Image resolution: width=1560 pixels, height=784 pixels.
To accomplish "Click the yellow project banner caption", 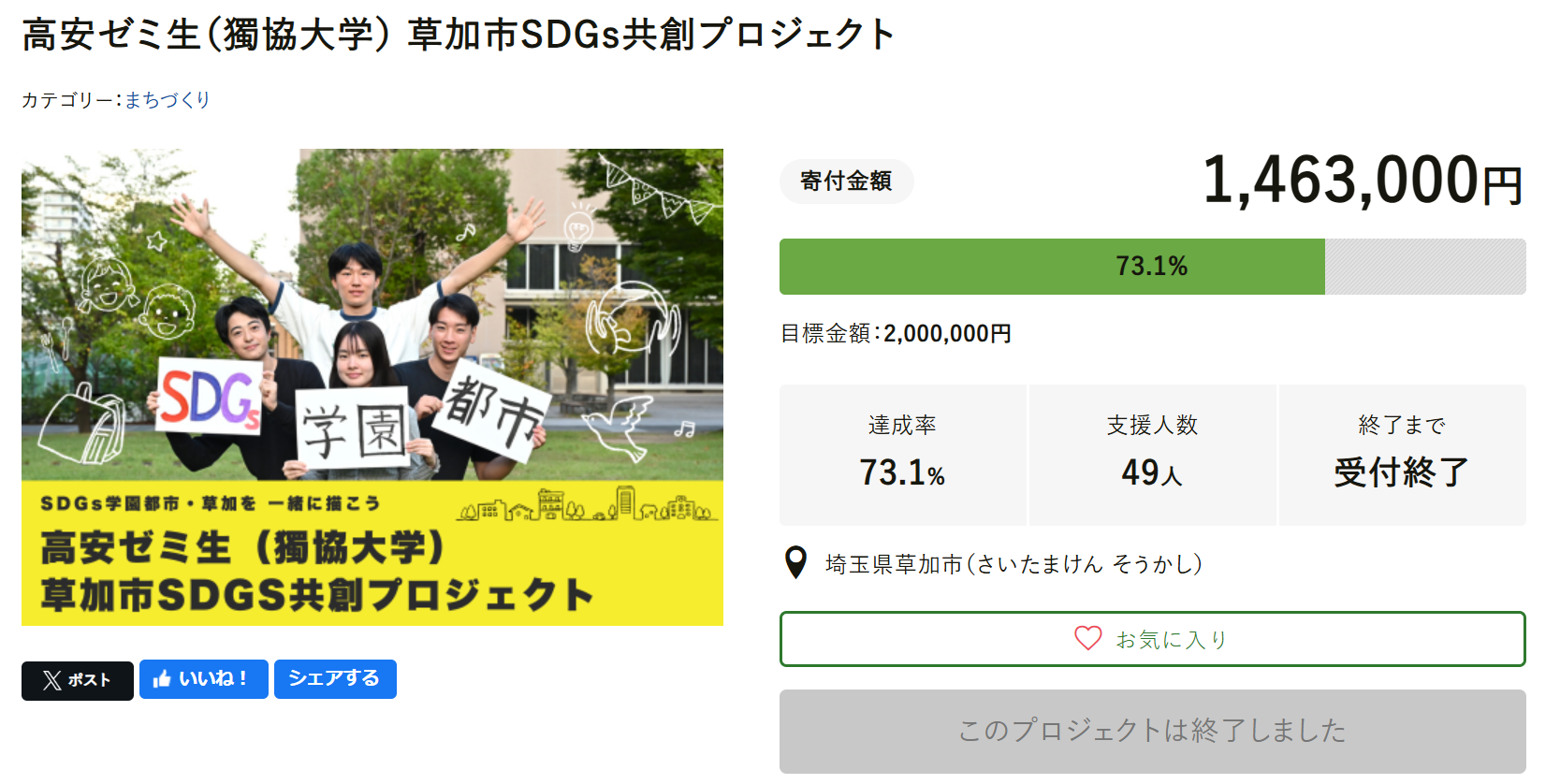I will 372,554.
